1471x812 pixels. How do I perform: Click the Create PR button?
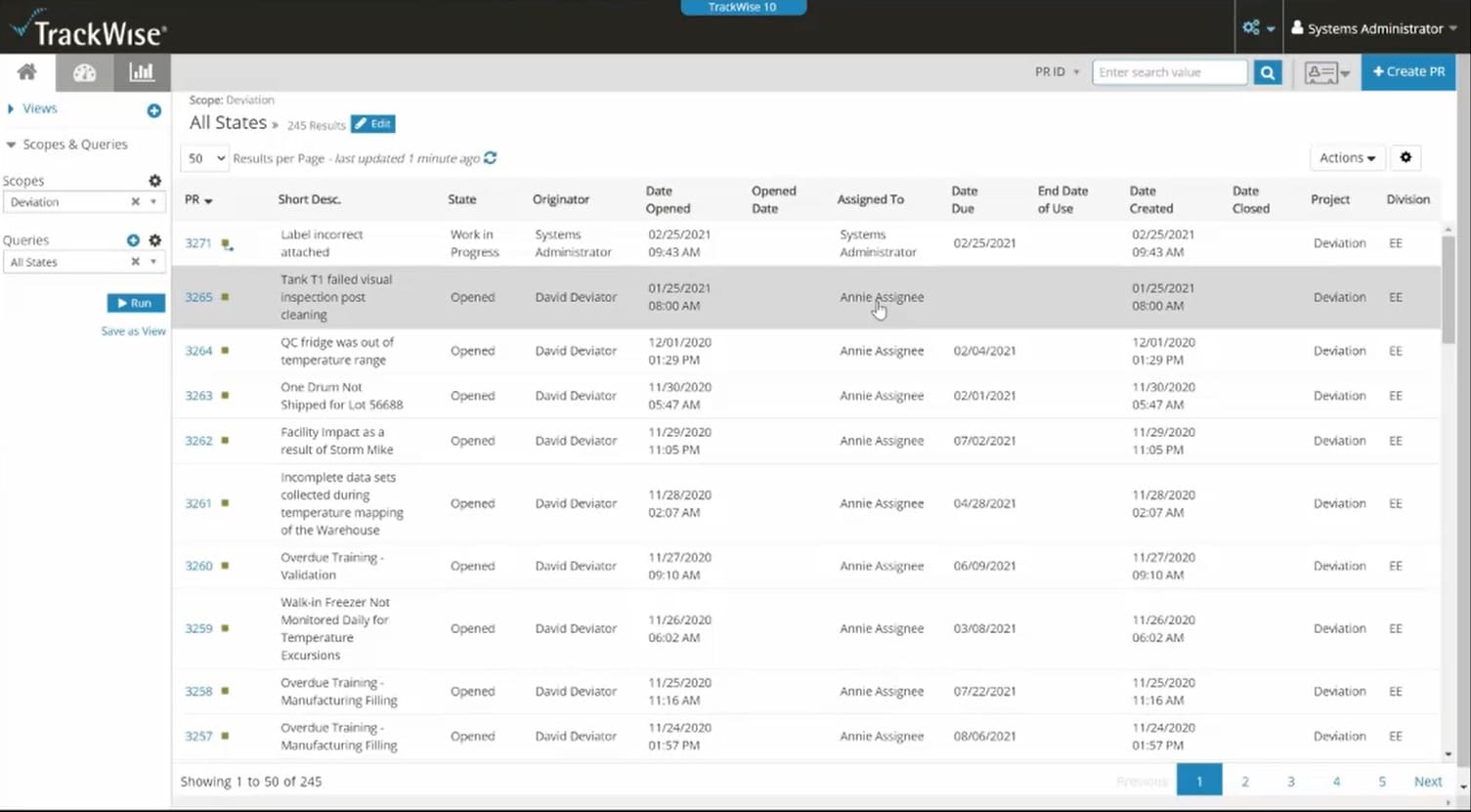coord(1408,71)
